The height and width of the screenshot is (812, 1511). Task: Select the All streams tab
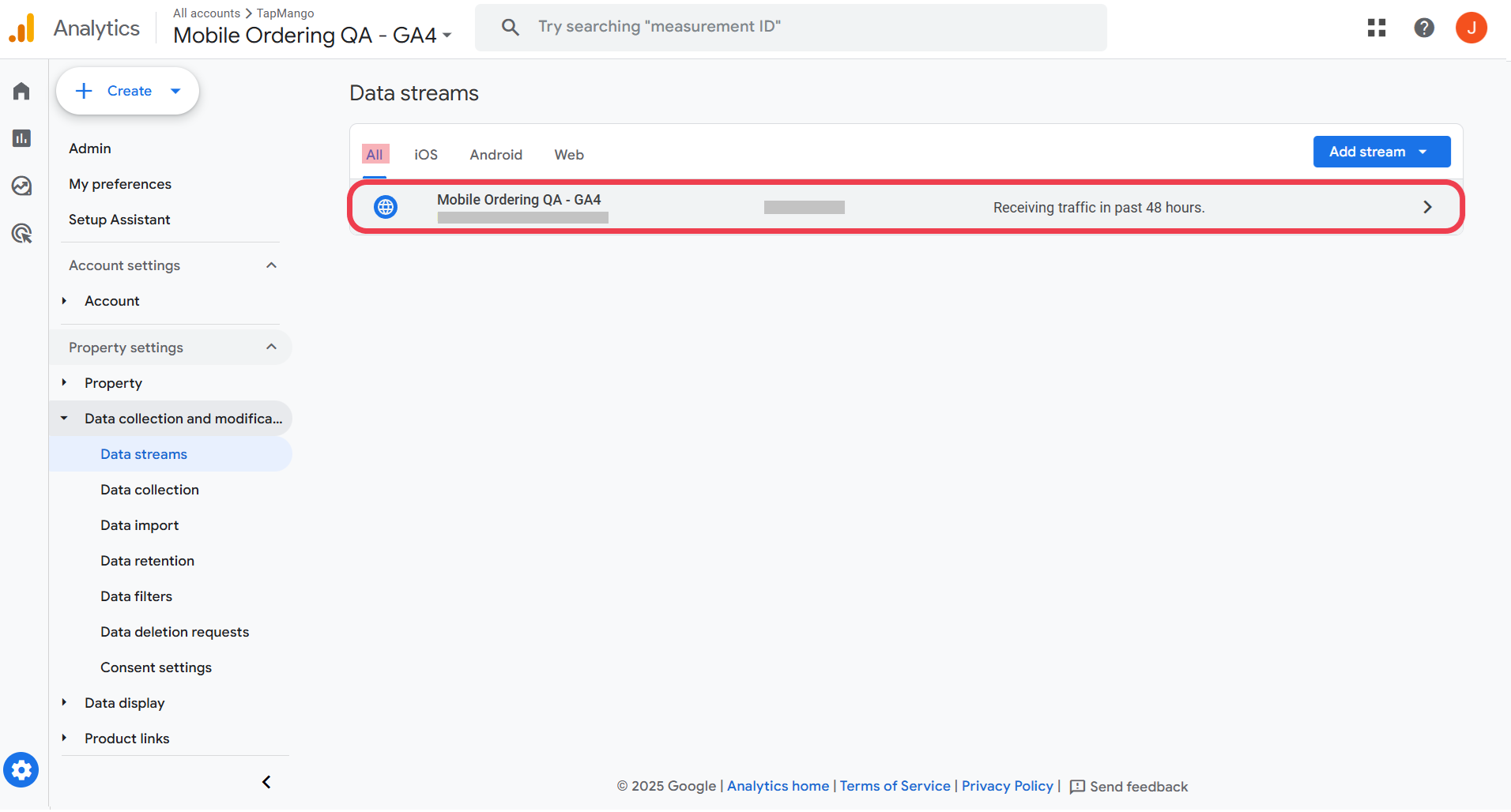(375, 155)
